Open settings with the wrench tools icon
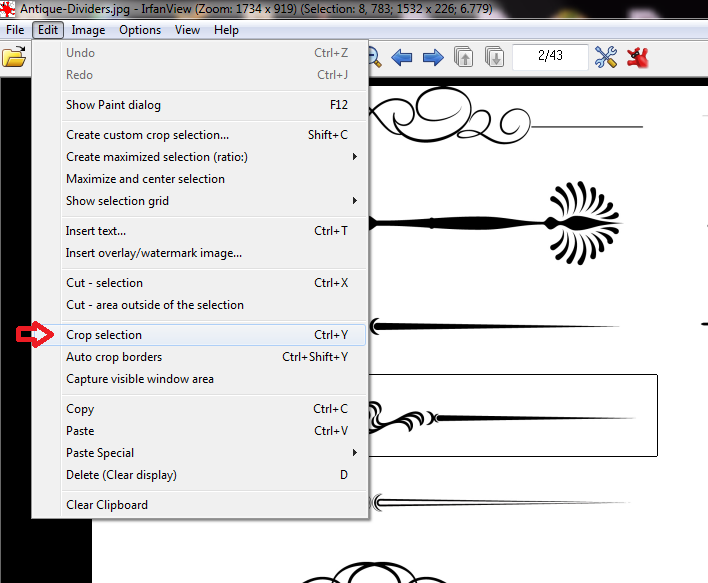708x583 pixels. click(606, 57)
